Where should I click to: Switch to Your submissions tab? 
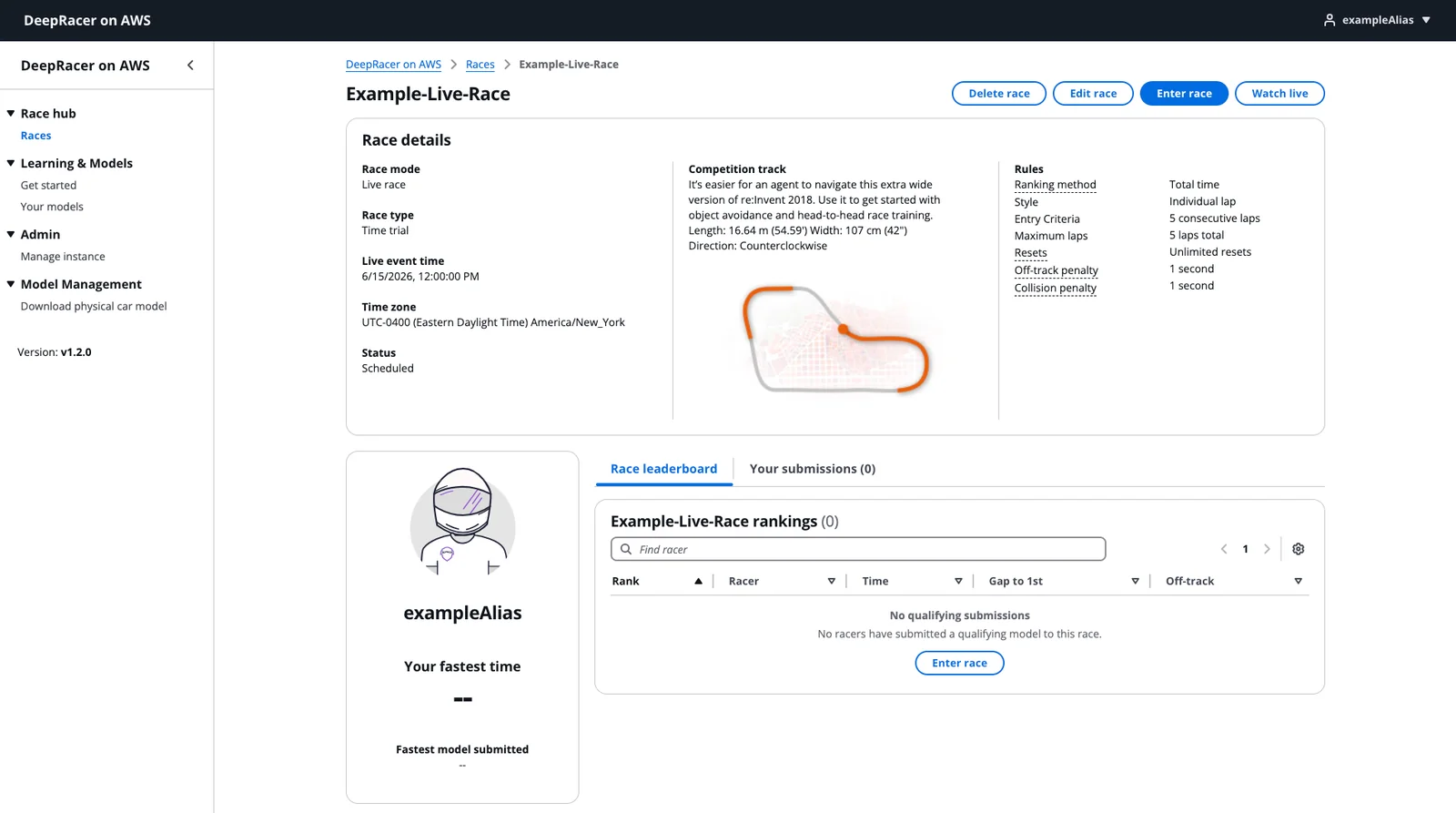tap(812, 469)
